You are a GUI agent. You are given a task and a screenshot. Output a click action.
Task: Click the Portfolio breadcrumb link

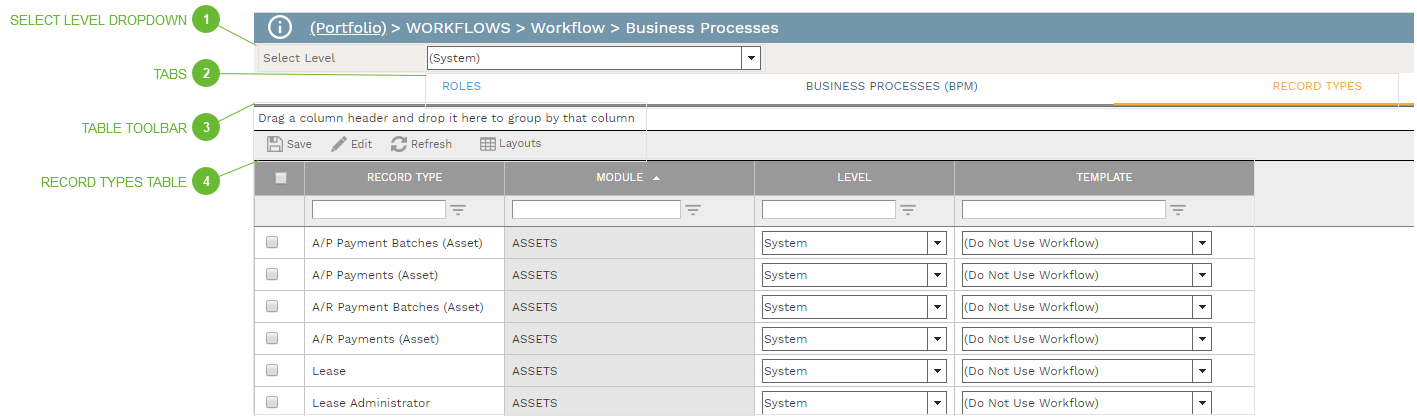pos(348,28)
